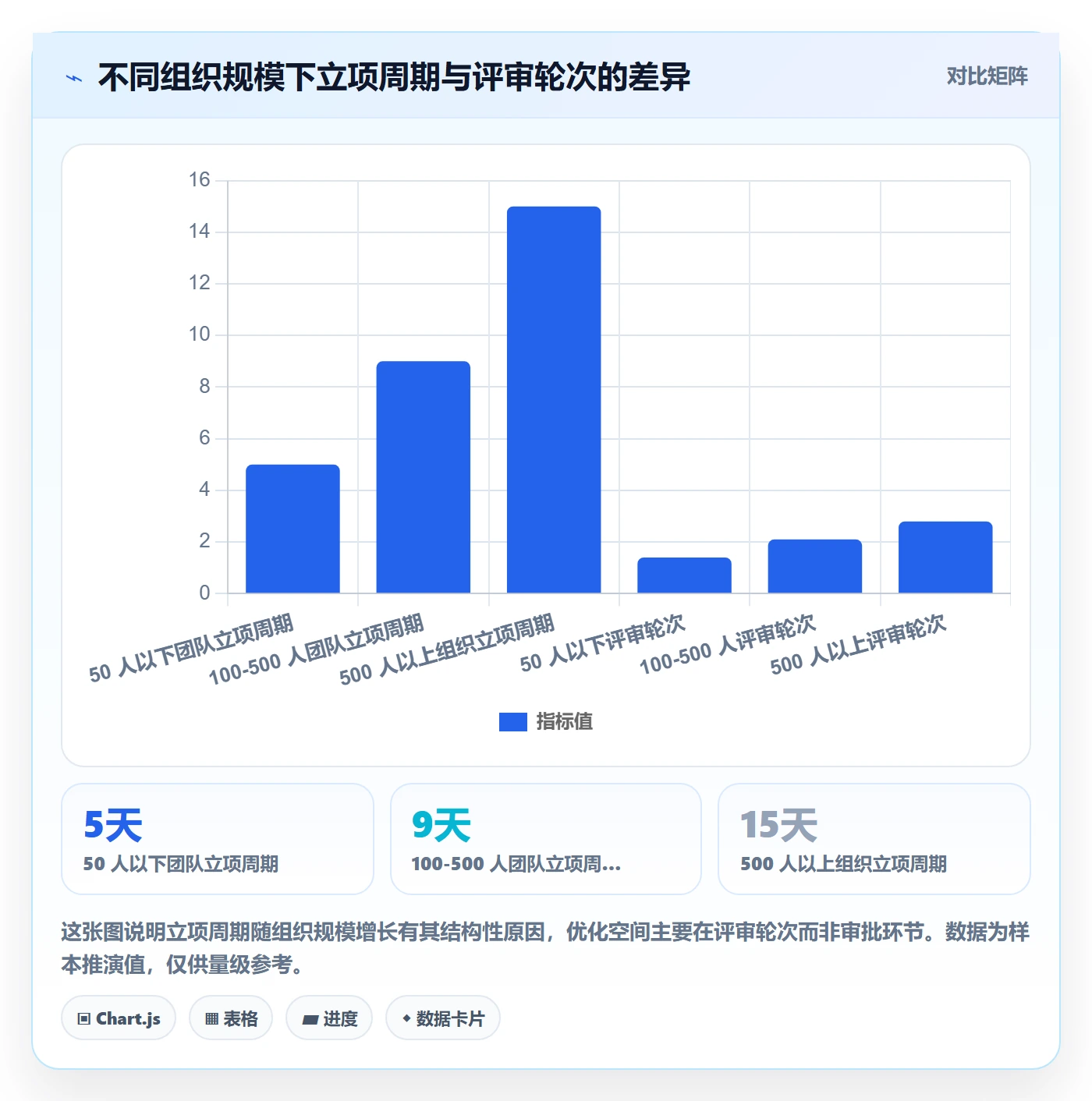Click the 指标值 legend label
Viewport: 1092px width, 1101px height.
point(565,722)
